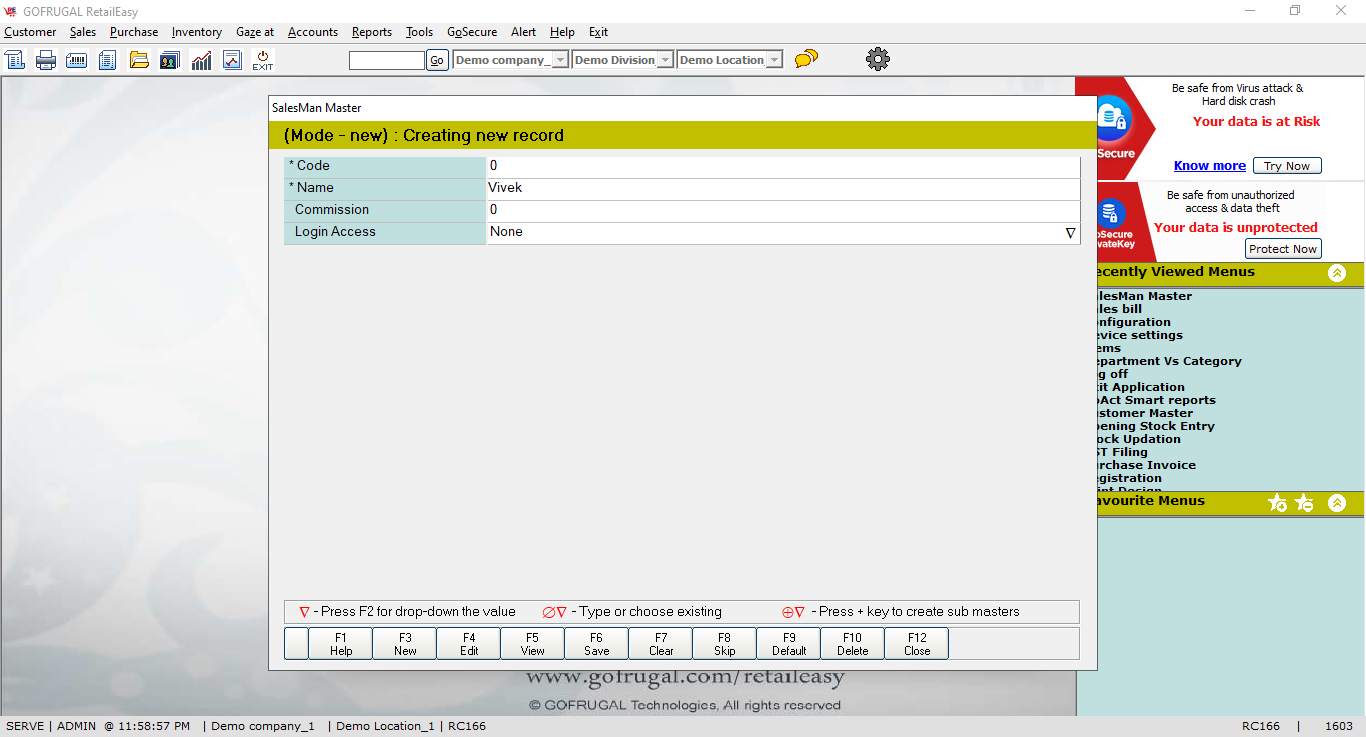Image resolution: width=1366 pixels, height=737 pixels.
Task: Open the Demo company dropdown
Action: pyautogui.click(x=561, y=60)
